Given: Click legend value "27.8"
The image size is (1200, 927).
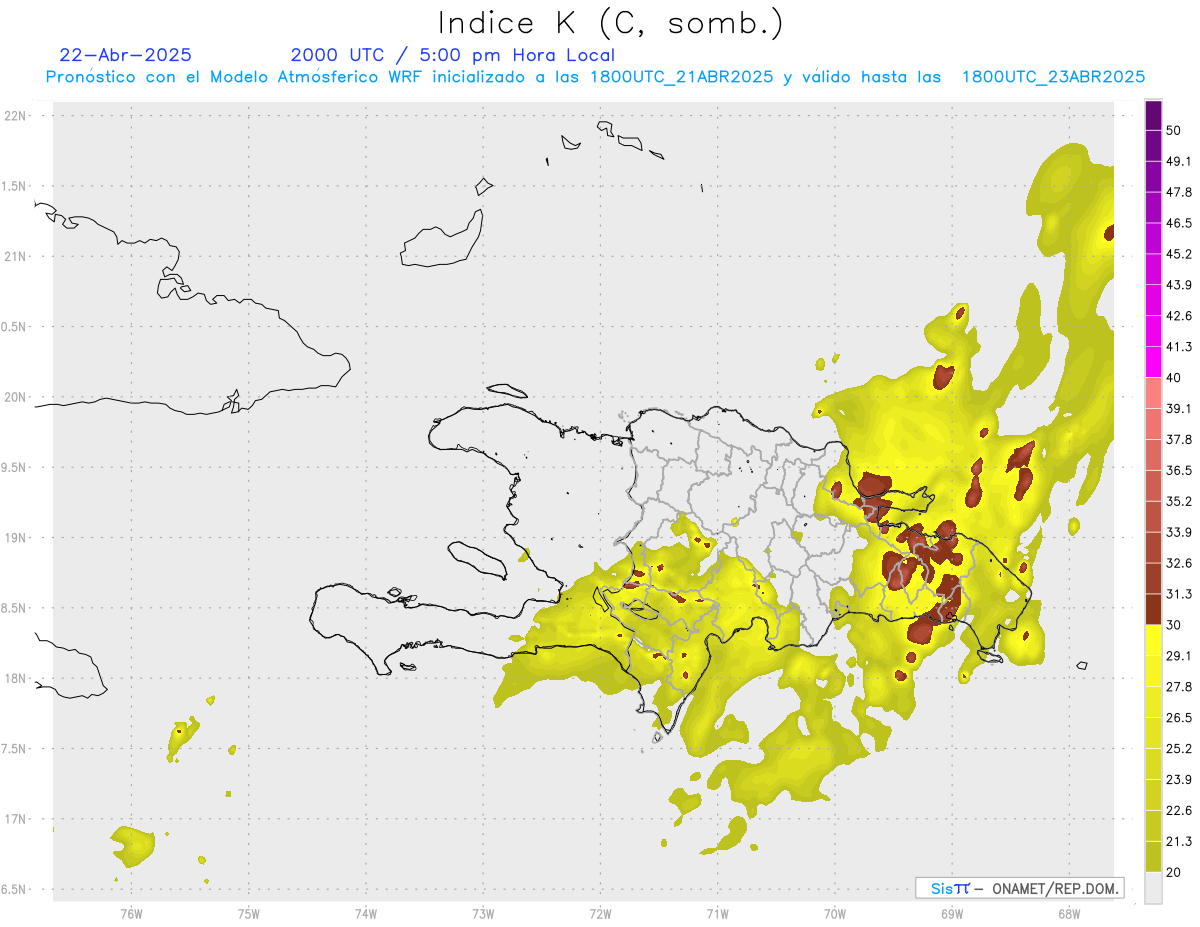Looking at the screenshot, I should tap(1179, 687).
